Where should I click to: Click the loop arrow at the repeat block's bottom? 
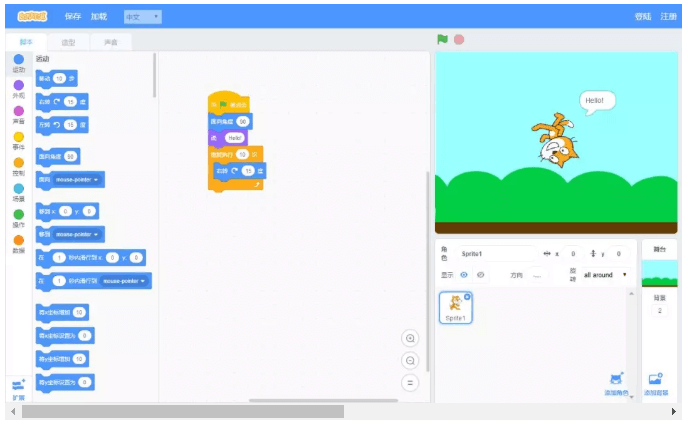(258, 184)
